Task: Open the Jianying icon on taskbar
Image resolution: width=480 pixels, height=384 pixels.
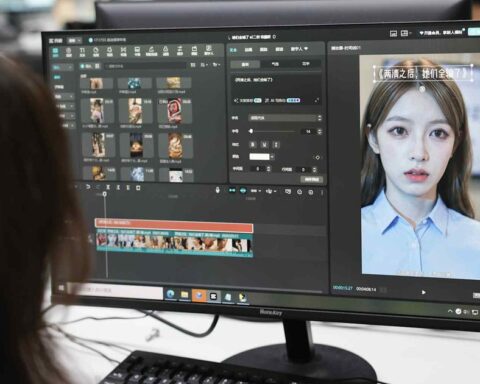Action: [x=213, y=296]
